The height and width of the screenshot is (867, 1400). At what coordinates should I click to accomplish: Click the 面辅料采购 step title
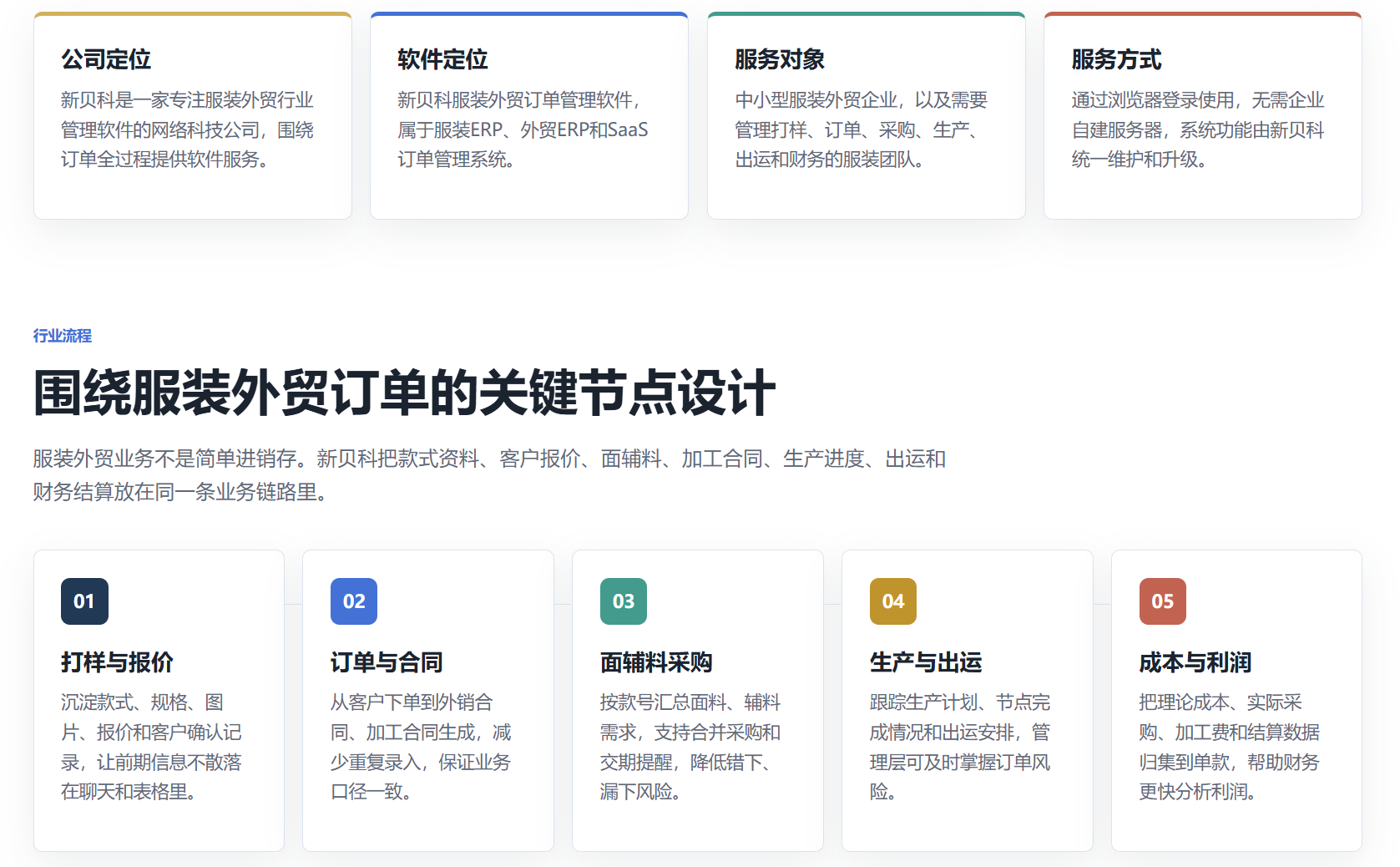[656, 662]
